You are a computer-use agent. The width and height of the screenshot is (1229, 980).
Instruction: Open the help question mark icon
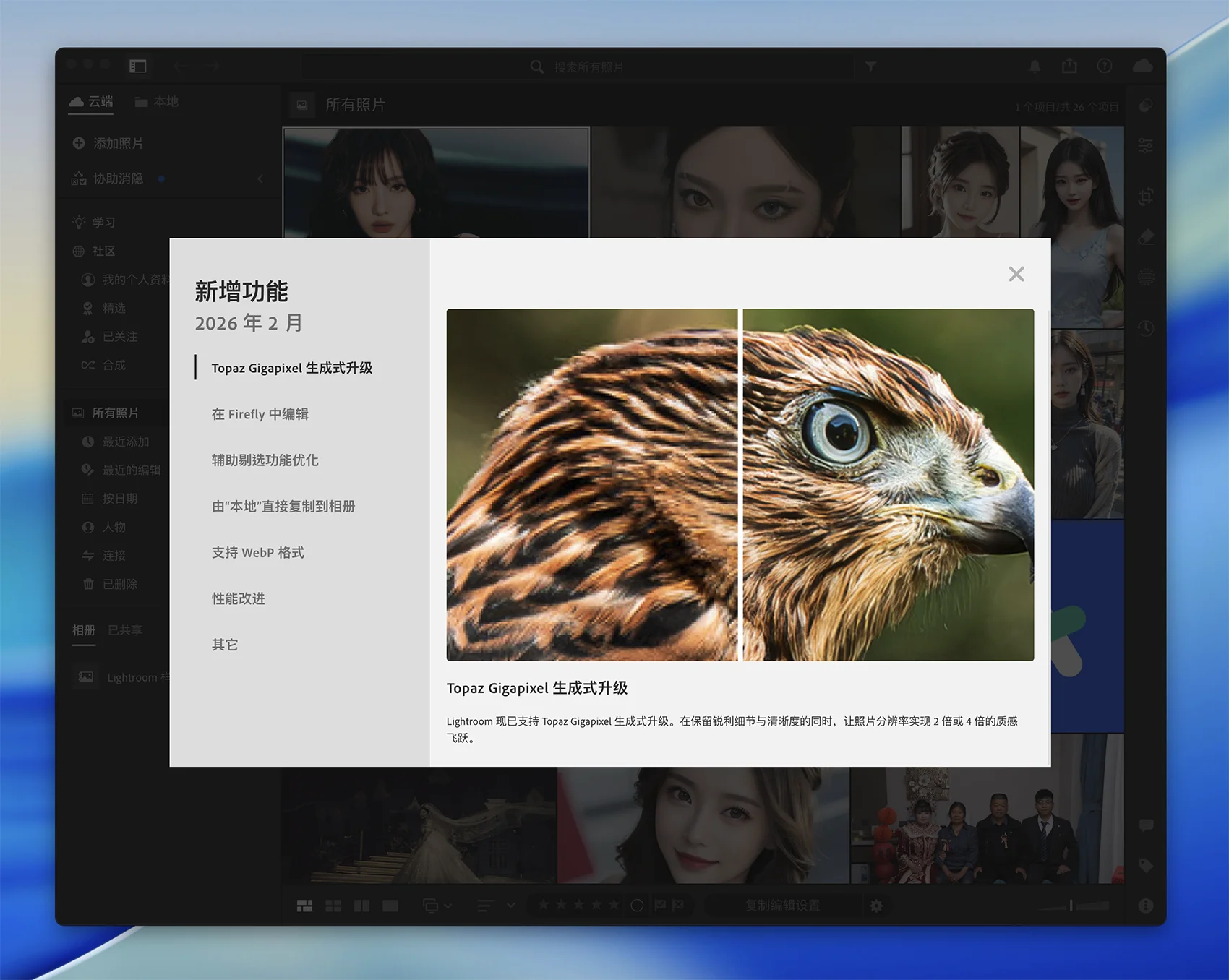coord(1104,66)
